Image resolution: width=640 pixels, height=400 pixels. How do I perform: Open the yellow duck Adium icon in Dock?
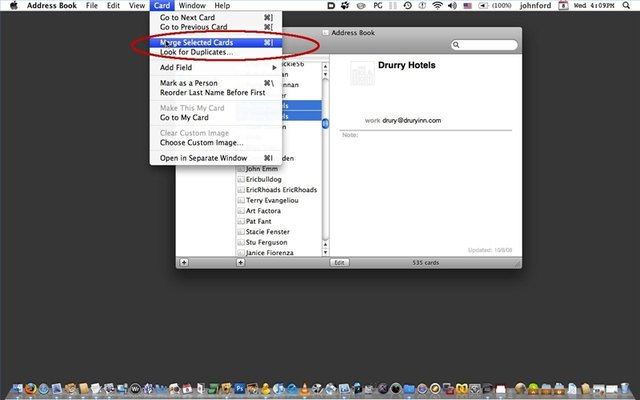(266, 389)
